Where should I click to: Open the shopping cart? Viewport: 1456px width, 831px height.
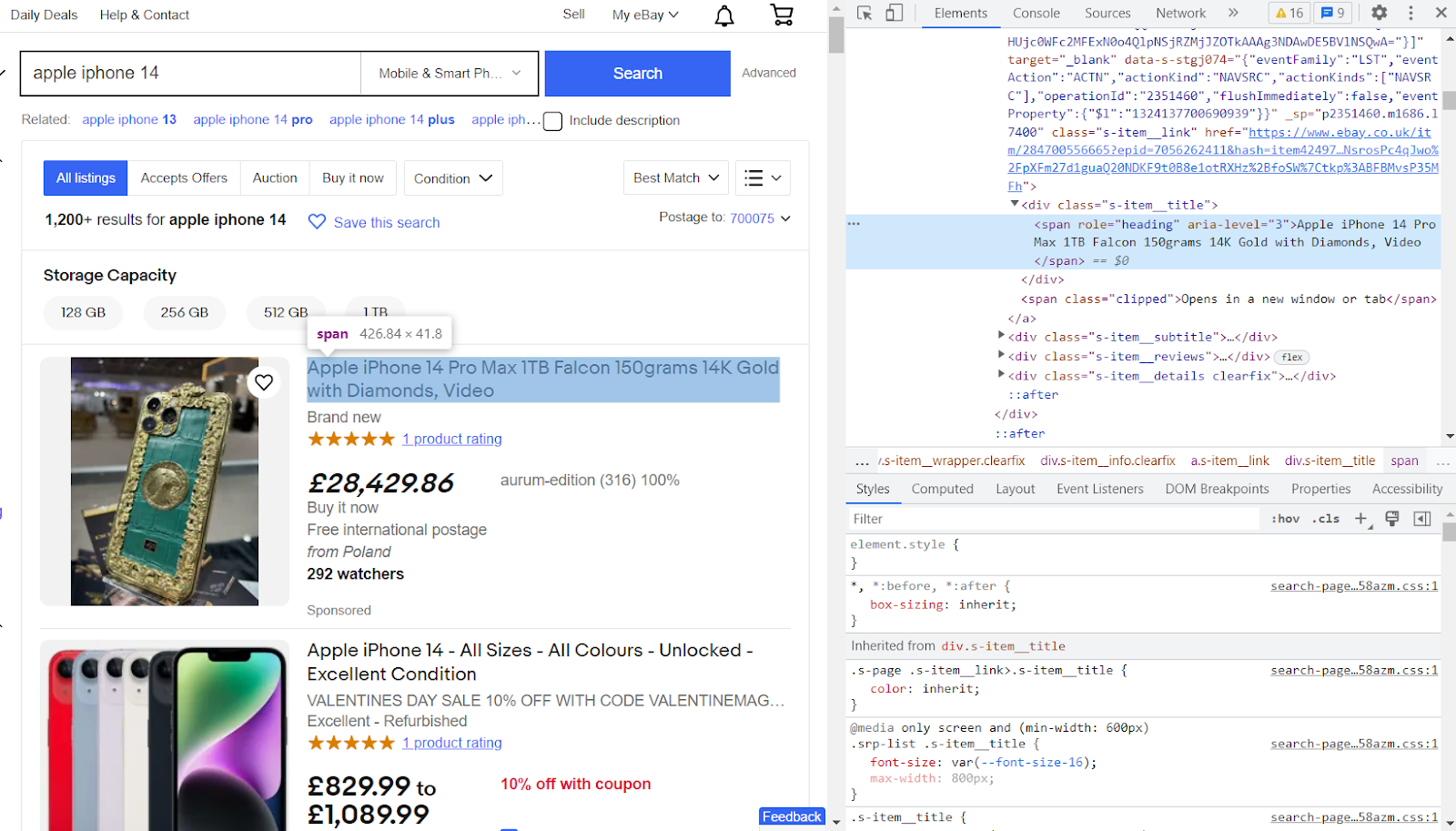tap(782, 15)
